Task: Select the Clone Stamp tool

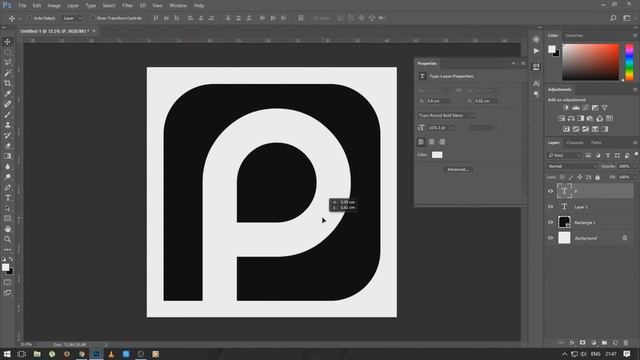Action: pos(7,125)
